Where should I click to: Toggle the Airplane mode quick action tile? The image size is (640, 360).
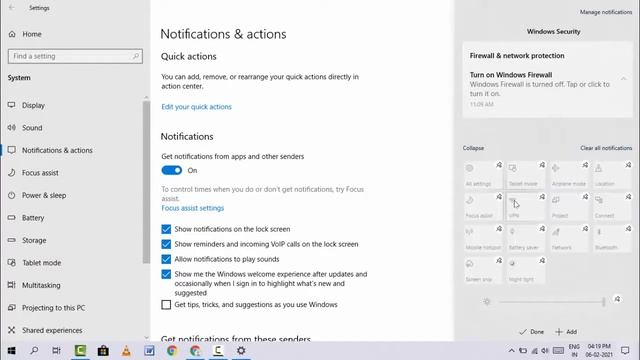(569, 175)
